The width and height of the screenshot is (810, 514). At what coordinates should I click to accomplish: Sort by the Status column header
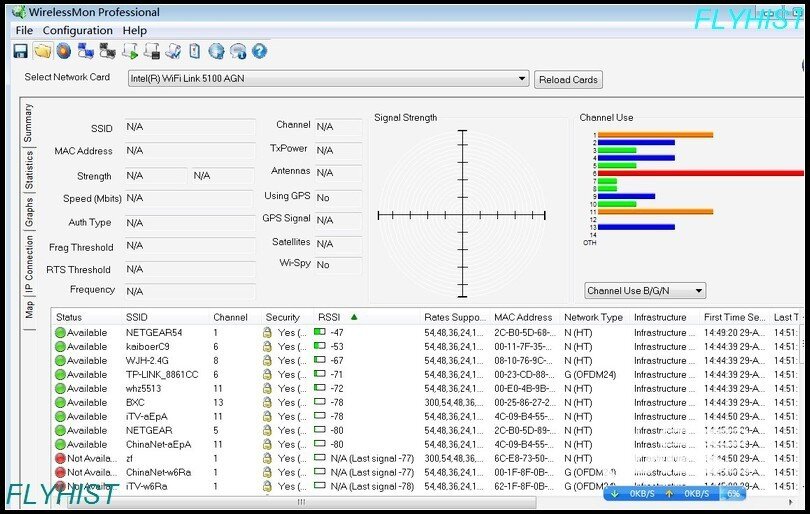point(69,317)
